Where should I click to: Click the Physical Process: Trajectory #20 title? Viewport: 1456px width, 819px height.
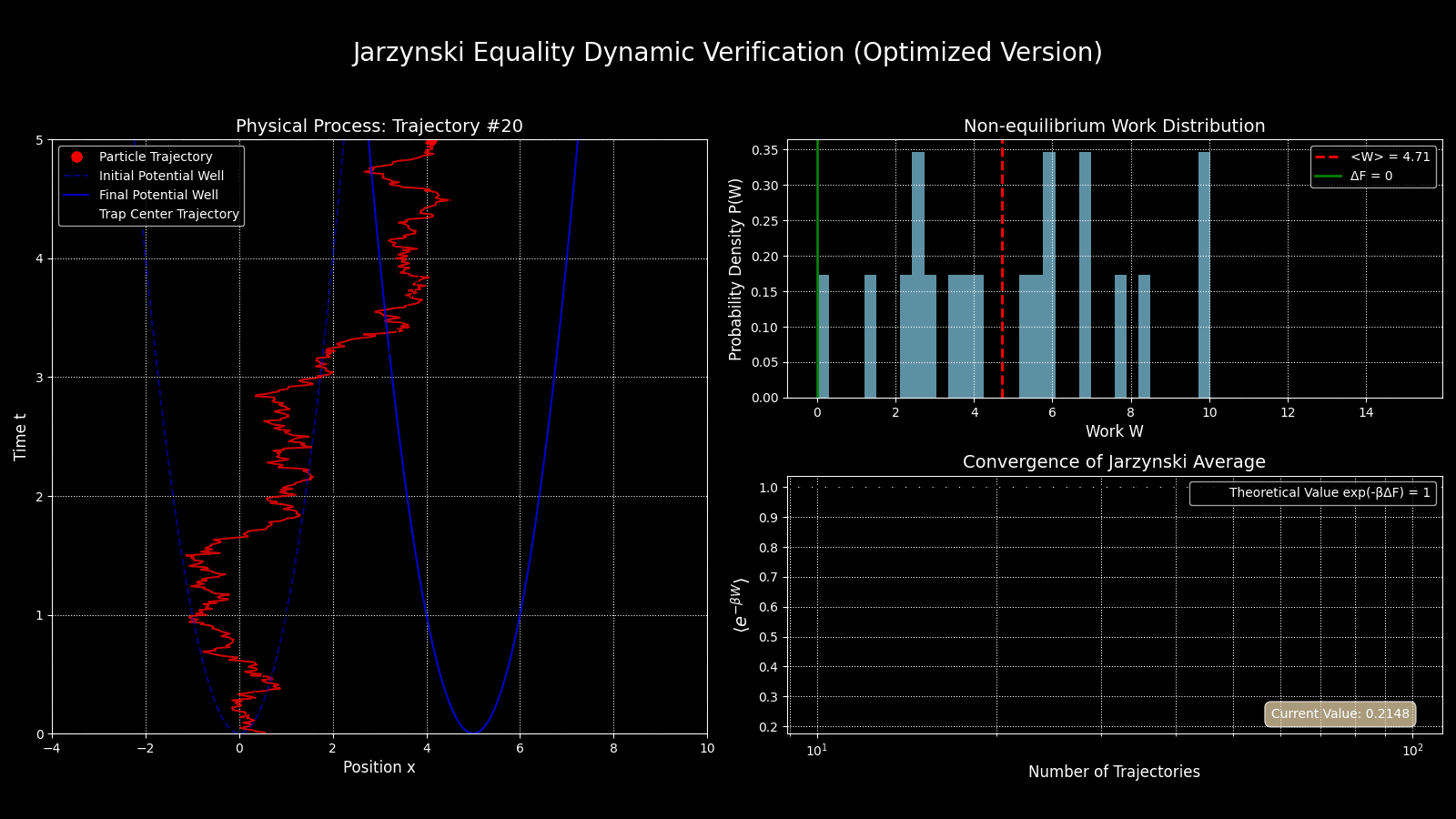click(x=379, y=126)
